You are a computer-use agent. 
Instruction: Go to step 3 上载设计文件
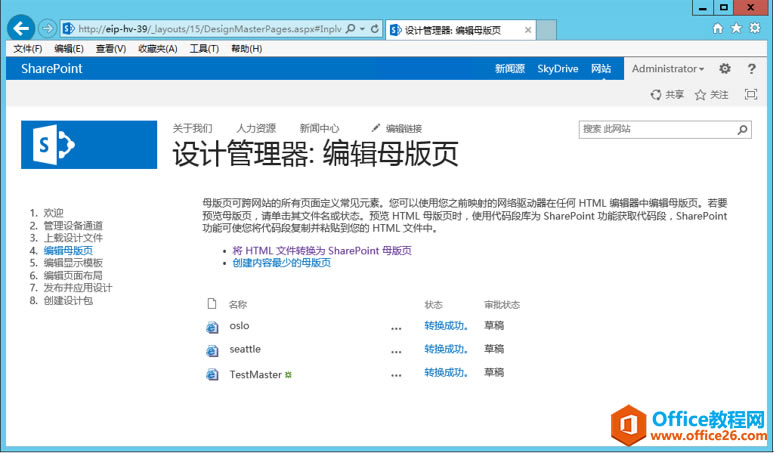click(73, 238)
